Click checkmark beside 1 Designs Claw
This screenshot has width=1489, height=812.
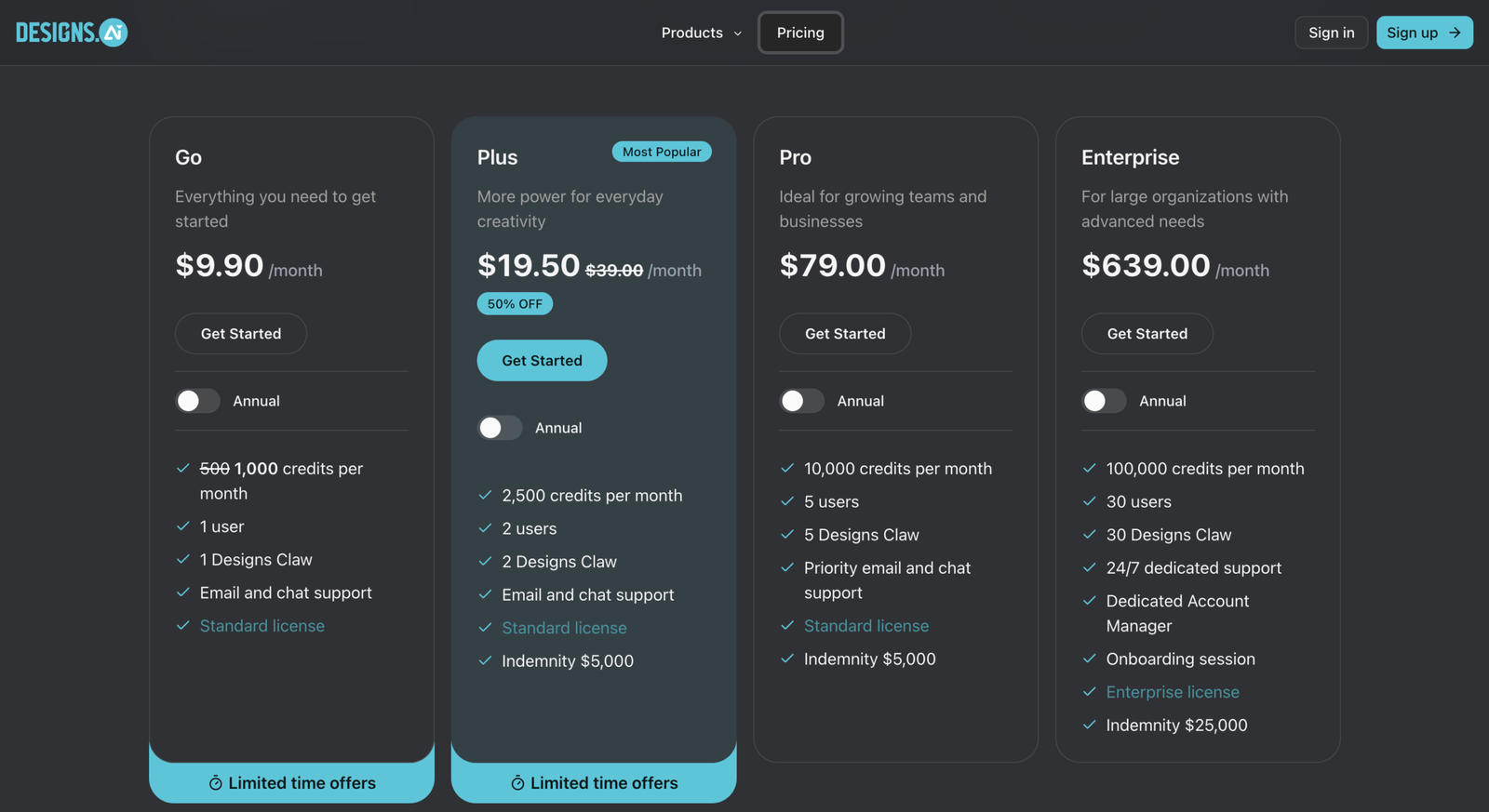[183, 560]
